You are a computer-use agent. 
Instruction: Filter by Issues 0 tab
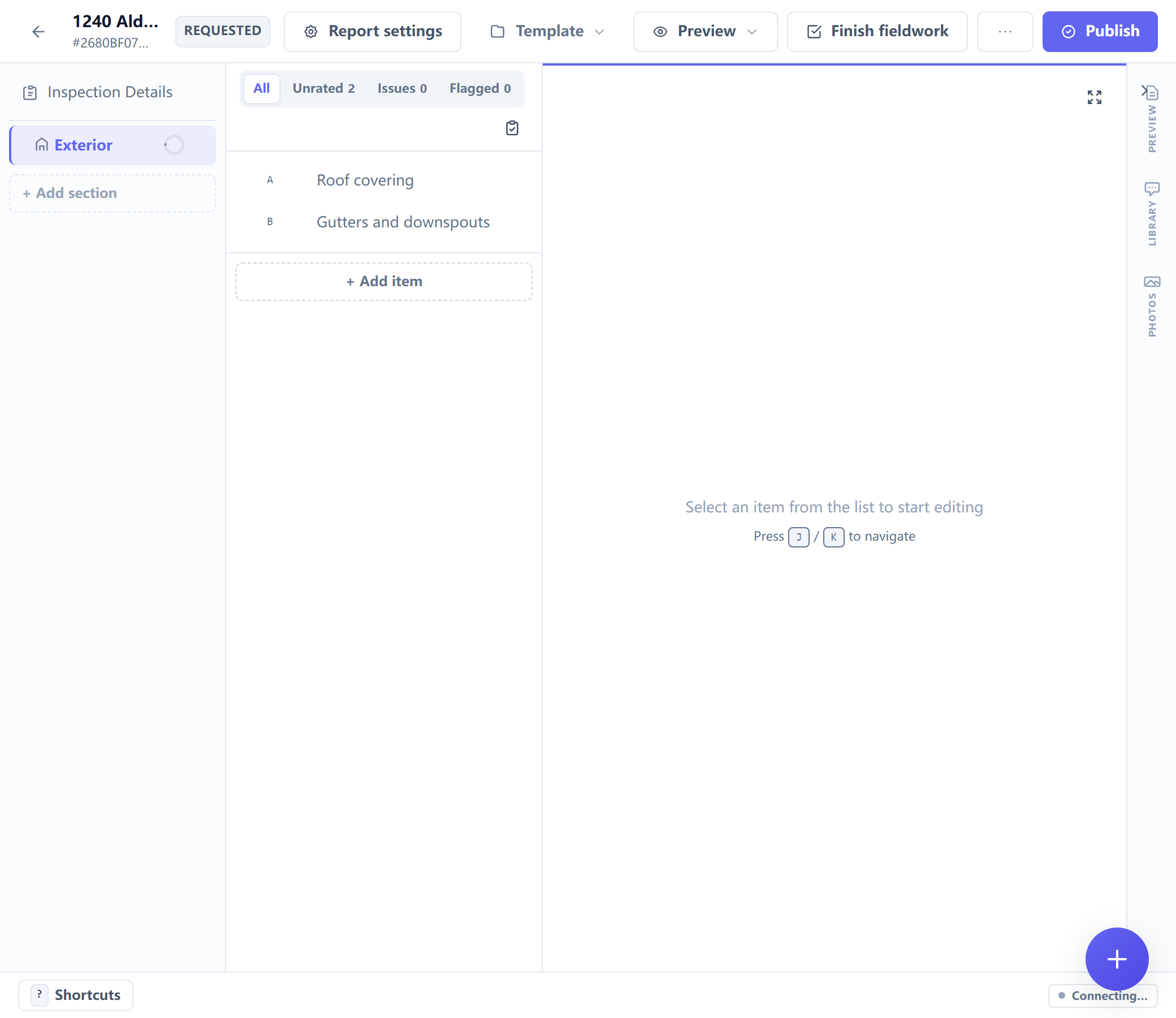pos(402,89)
